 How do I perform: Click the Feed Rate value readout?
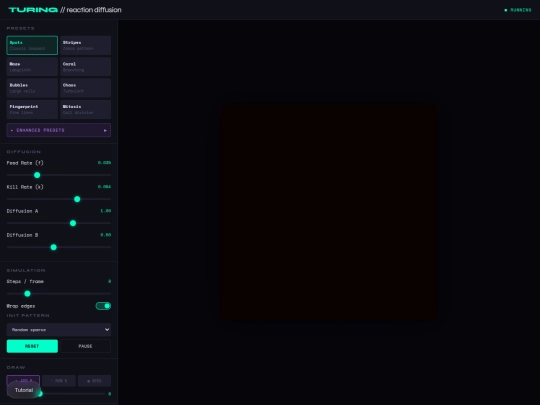104,163
